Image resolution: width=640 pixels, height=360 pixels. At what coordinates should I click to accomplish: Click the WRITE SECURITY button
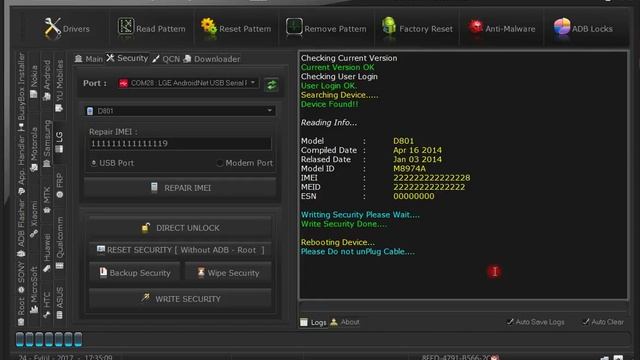point(180,299)
